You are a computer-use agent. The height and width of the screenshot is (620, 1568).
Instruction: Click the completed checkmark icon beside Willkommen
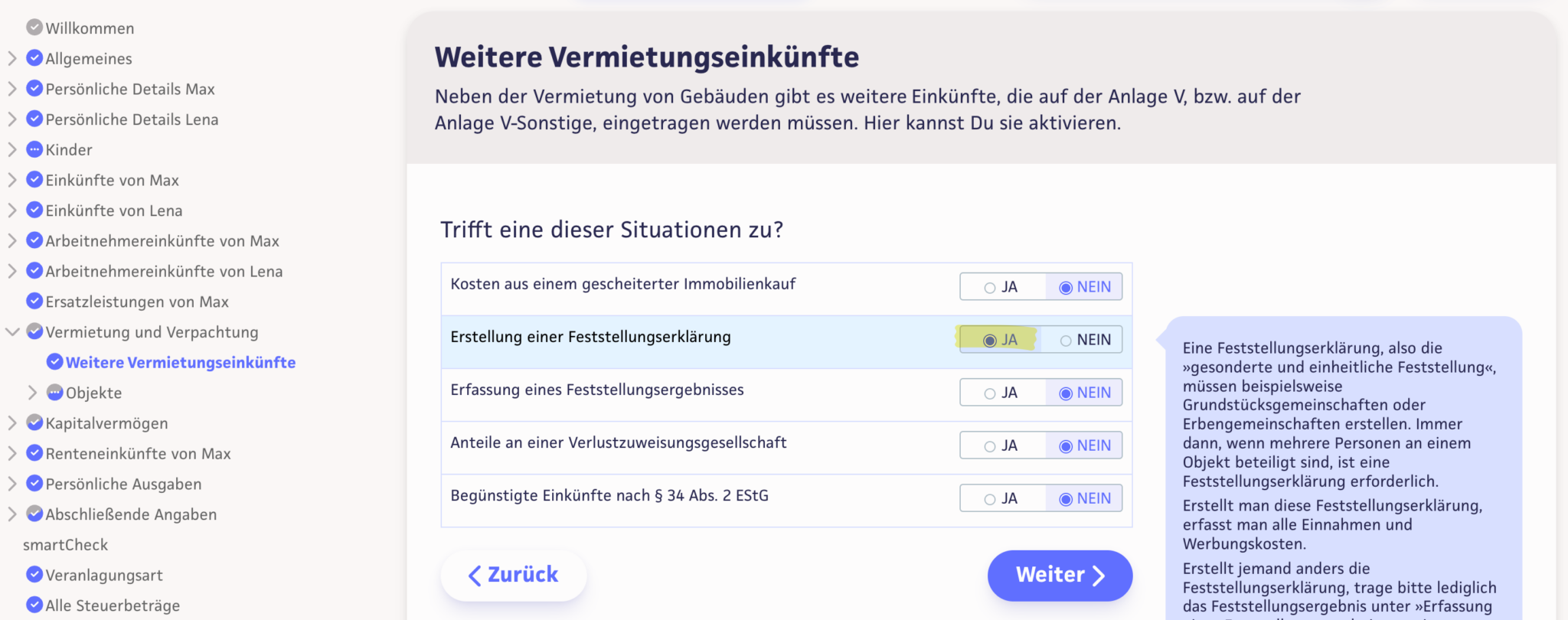pos(35,28)
